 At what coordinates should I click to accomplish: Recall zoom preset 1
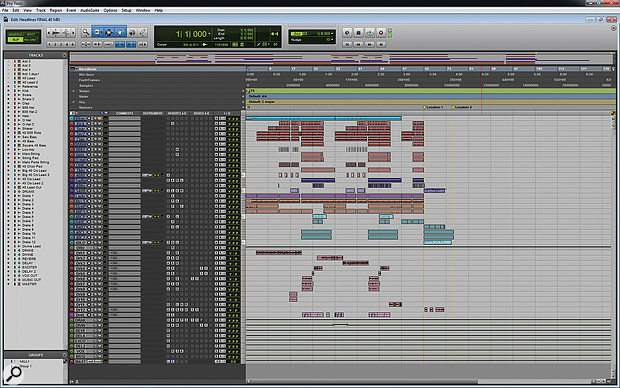pyautogui.click(x=50, y=44)
